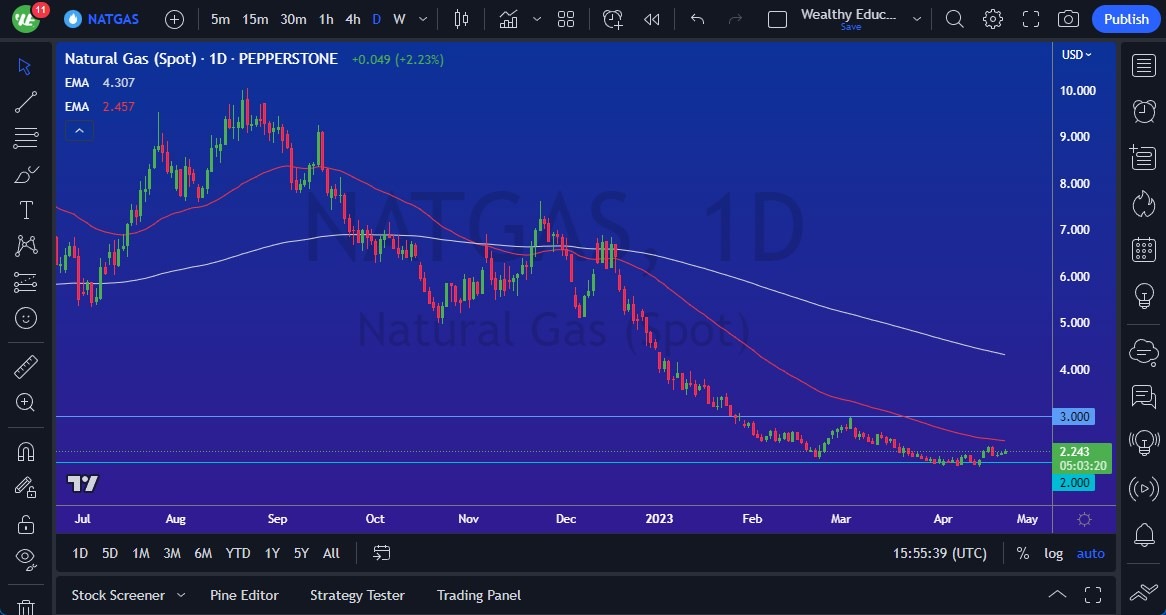Open the Trading Panel tab
This screenshot has height=615, width=1166.
(478, 595)
